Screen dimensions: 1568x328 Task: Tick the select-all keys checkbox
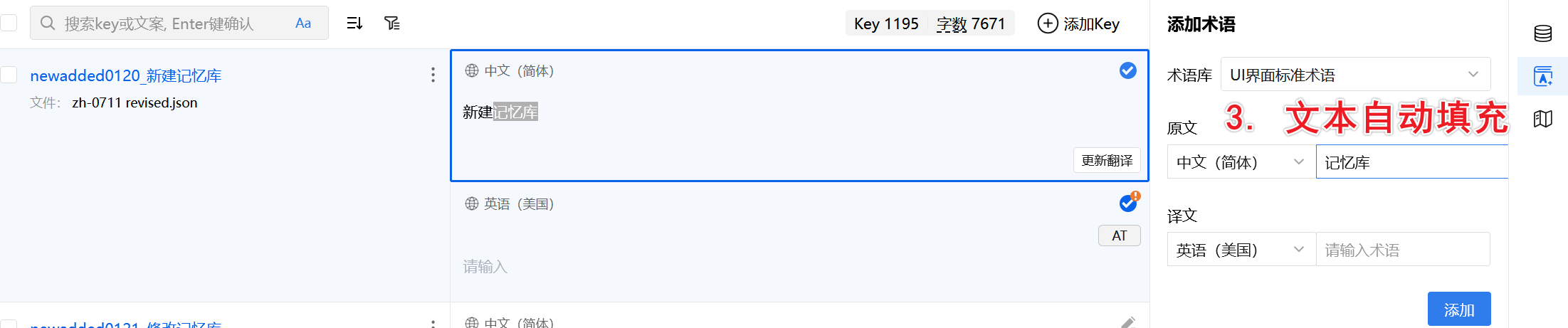point(9,23)
